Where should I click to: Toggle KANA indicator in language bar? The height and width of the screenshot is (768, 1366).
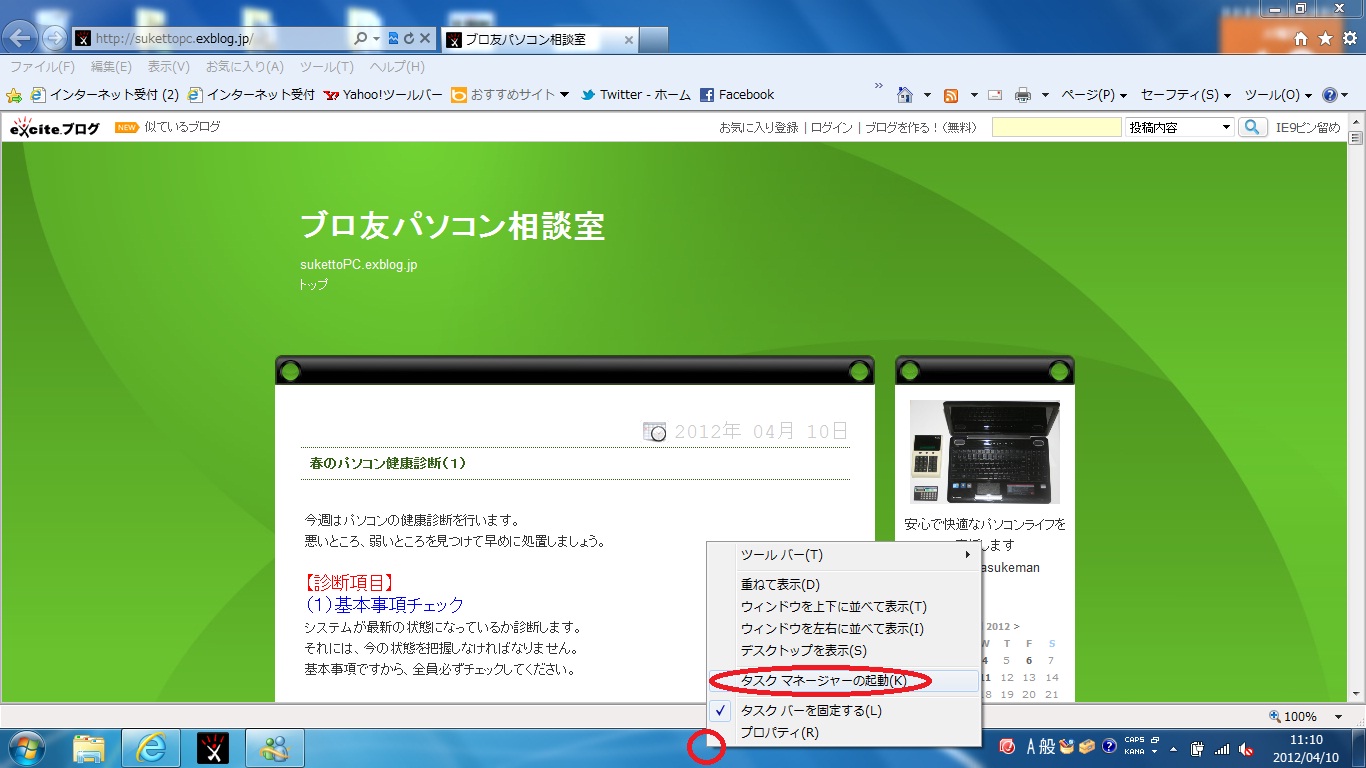click(1135, 752)
